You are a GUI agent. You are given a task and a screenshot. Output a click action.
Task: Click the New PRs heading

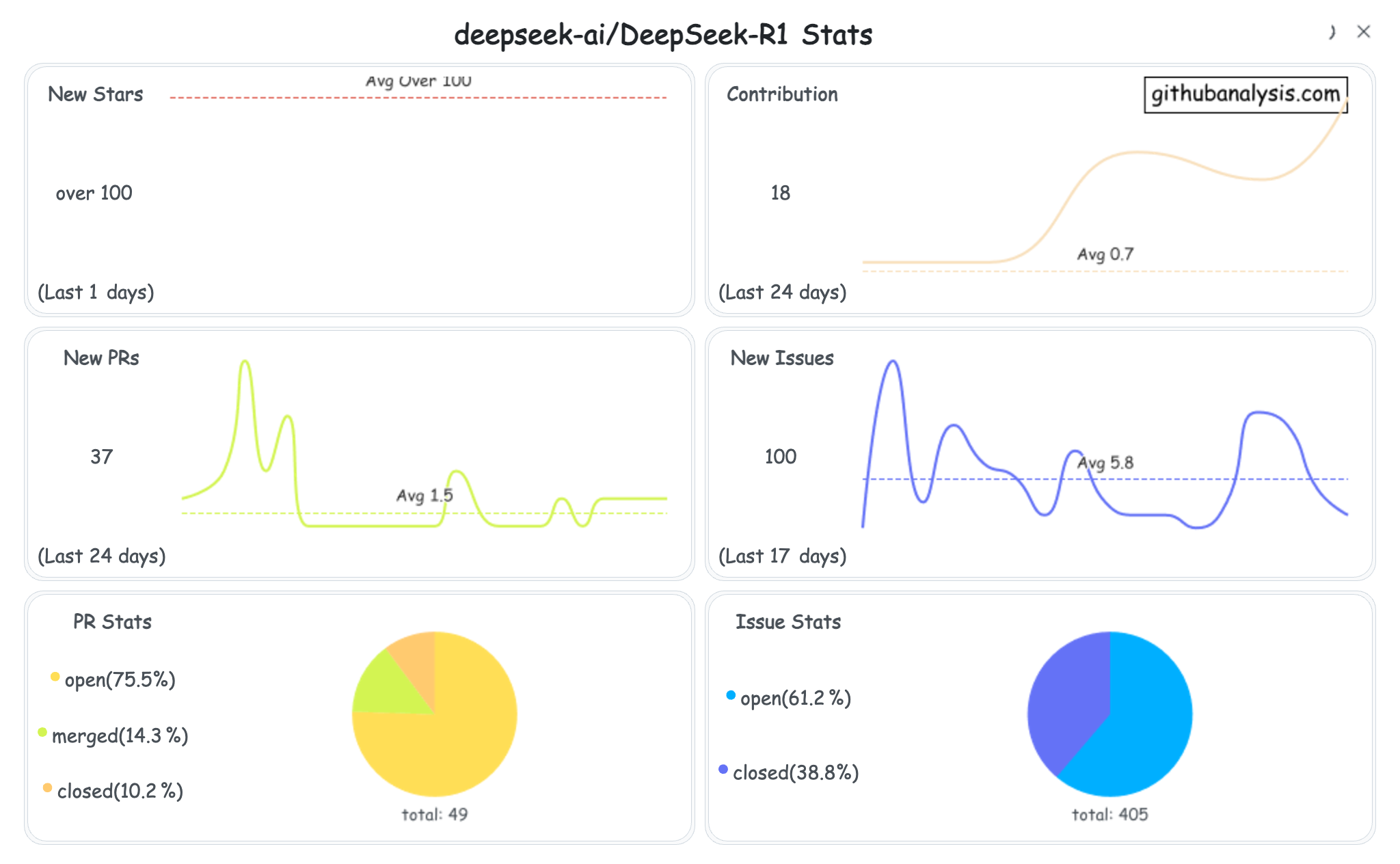101,358
